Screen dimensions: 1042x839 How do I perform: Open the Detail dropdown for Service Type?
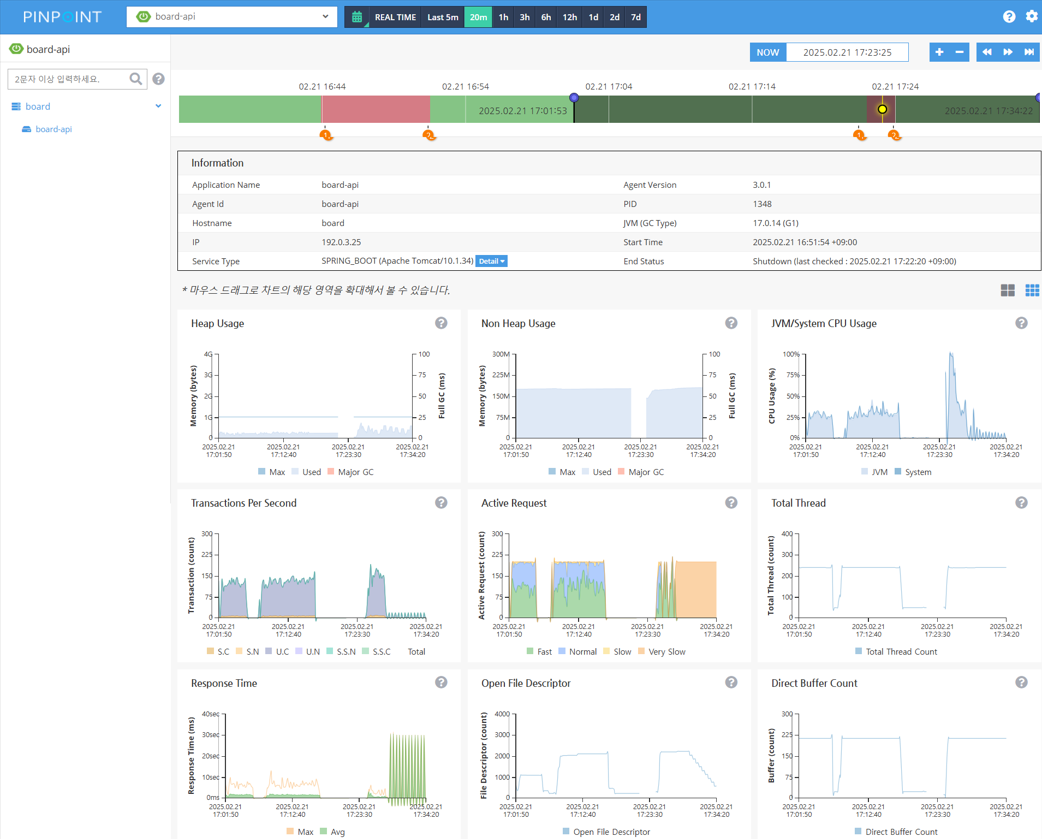(x=491, y=261)
